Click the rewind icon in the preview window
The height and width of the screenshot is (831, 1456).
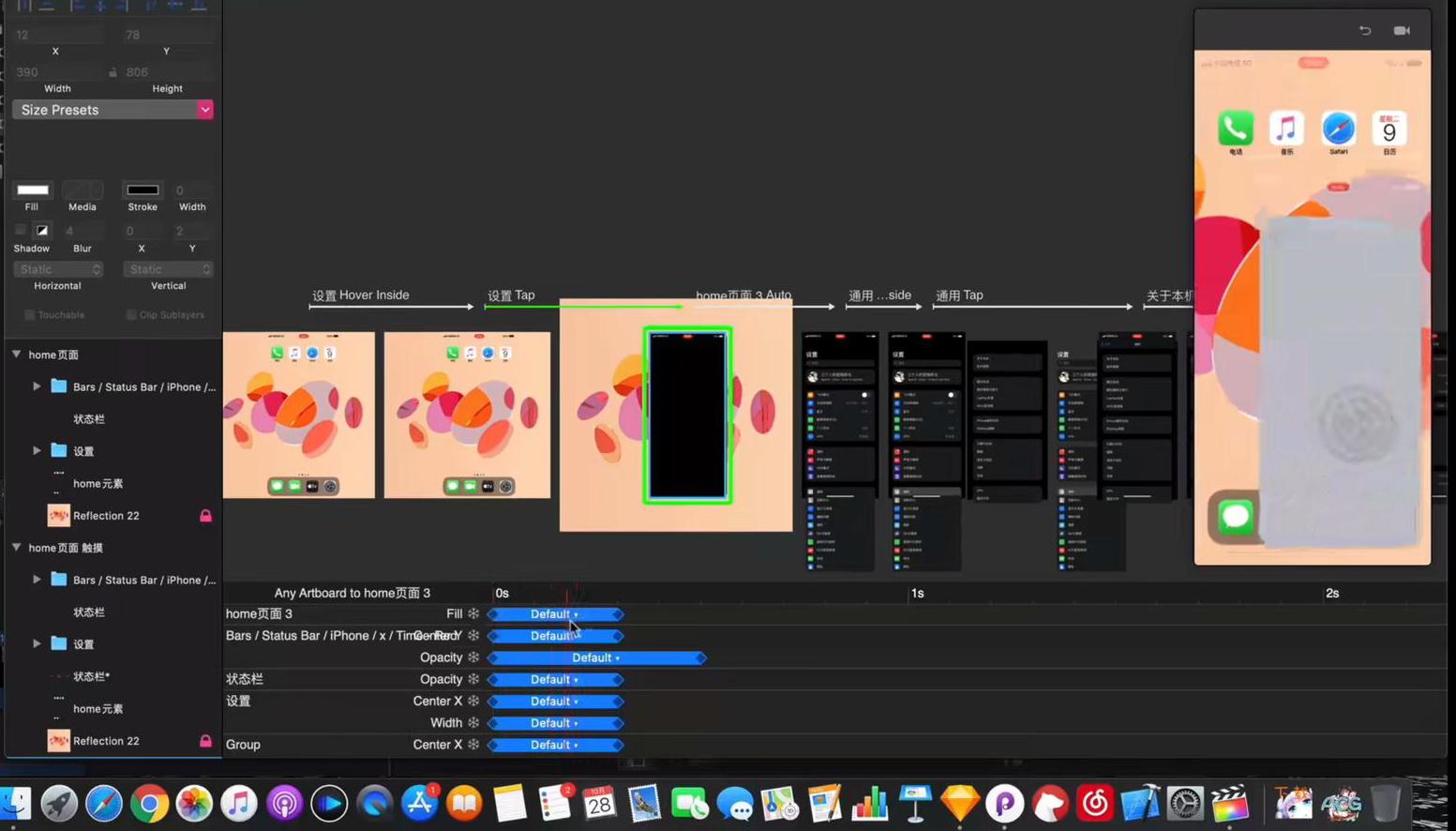coord(1365,31)
